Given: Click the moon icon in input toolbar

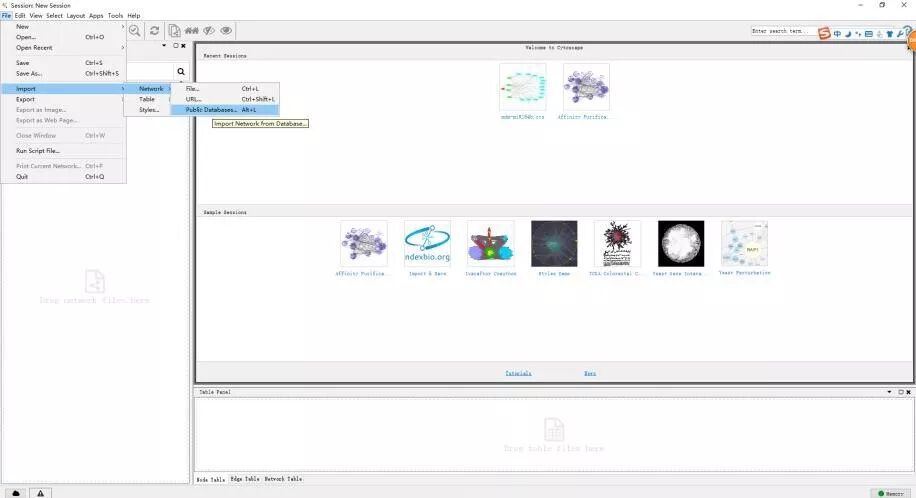Looking at the screenshot, I should click(x=848, y=34).
